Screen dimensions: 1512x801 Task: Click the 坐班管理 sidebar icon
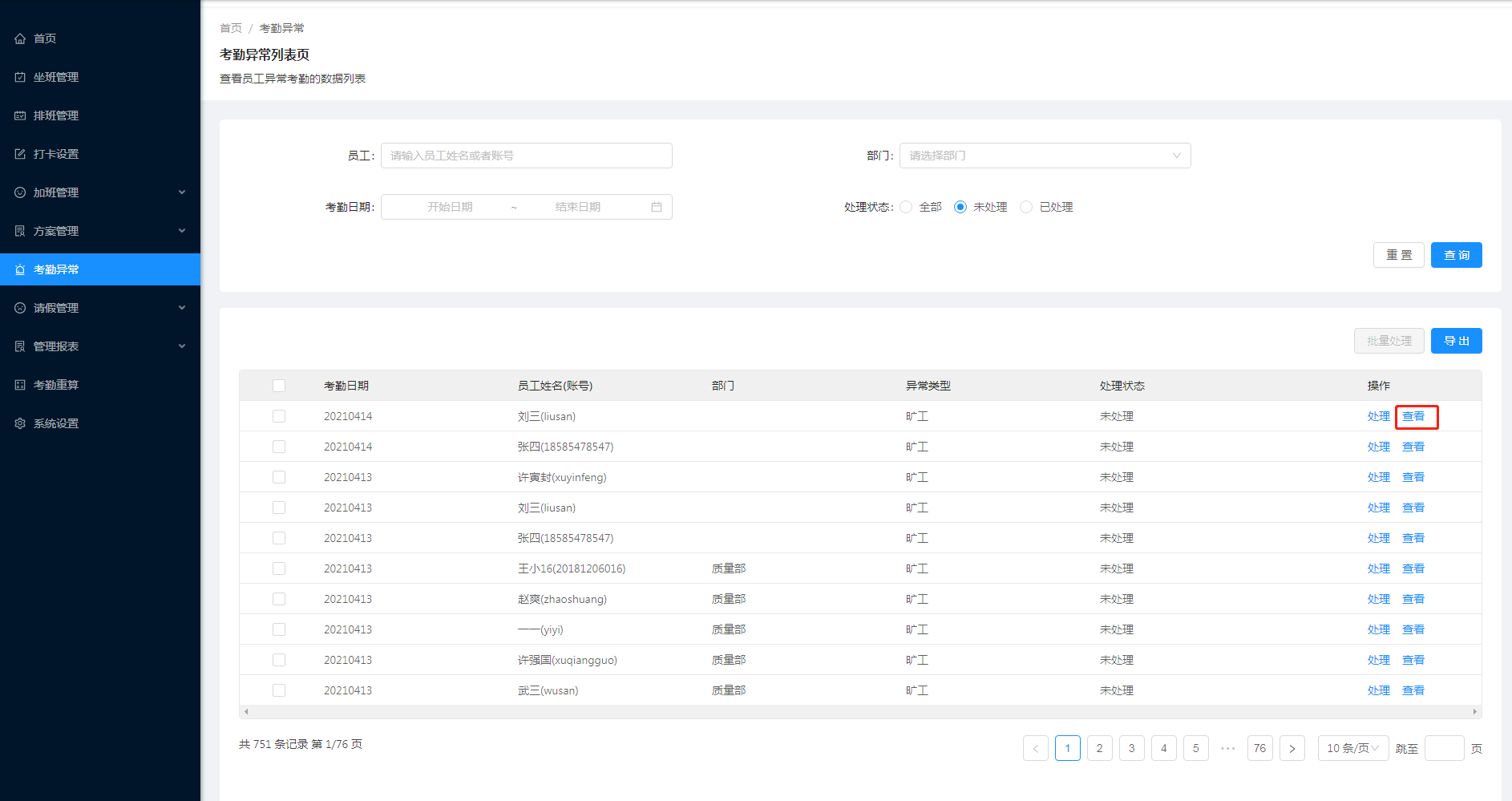[20, 77]
